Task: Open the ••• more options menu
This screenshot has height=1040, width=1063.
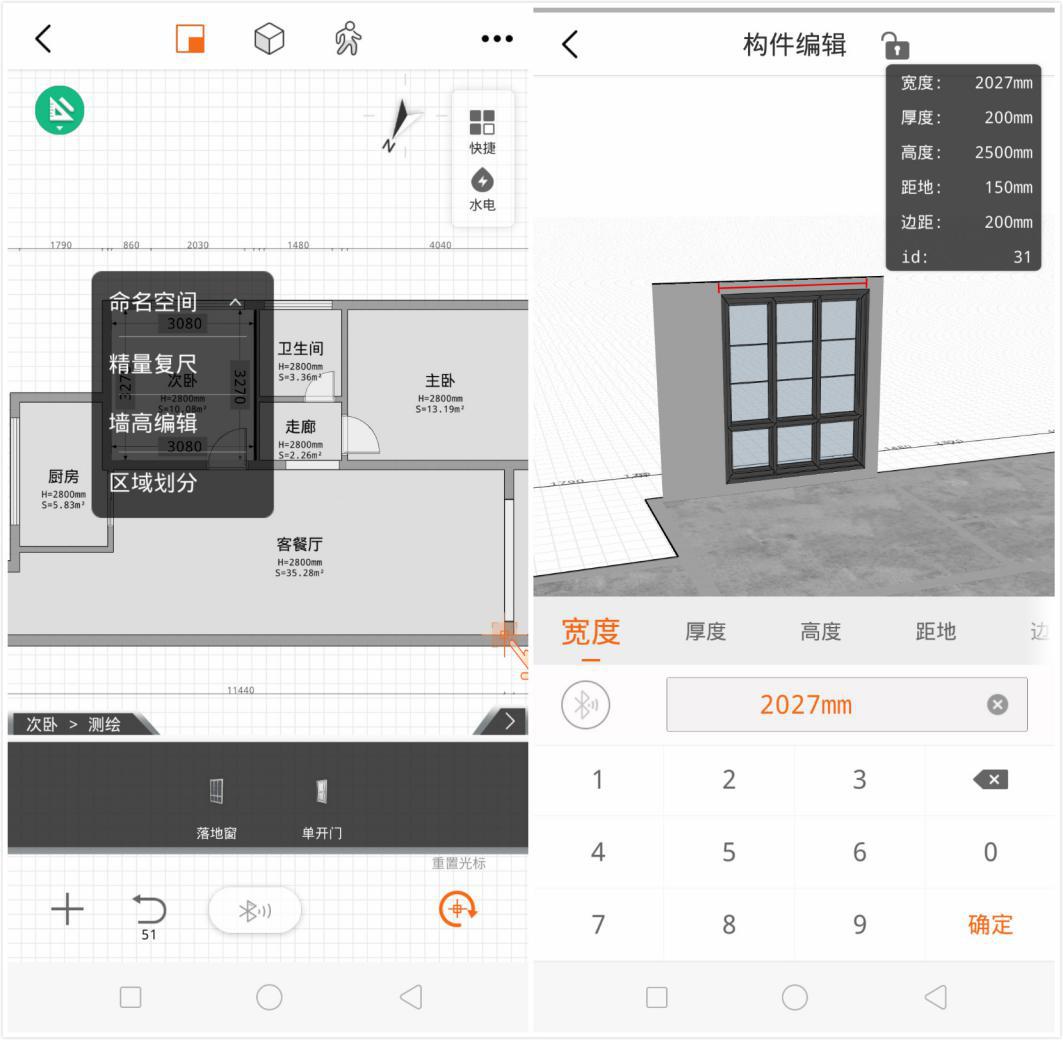Action: [495, 38]
